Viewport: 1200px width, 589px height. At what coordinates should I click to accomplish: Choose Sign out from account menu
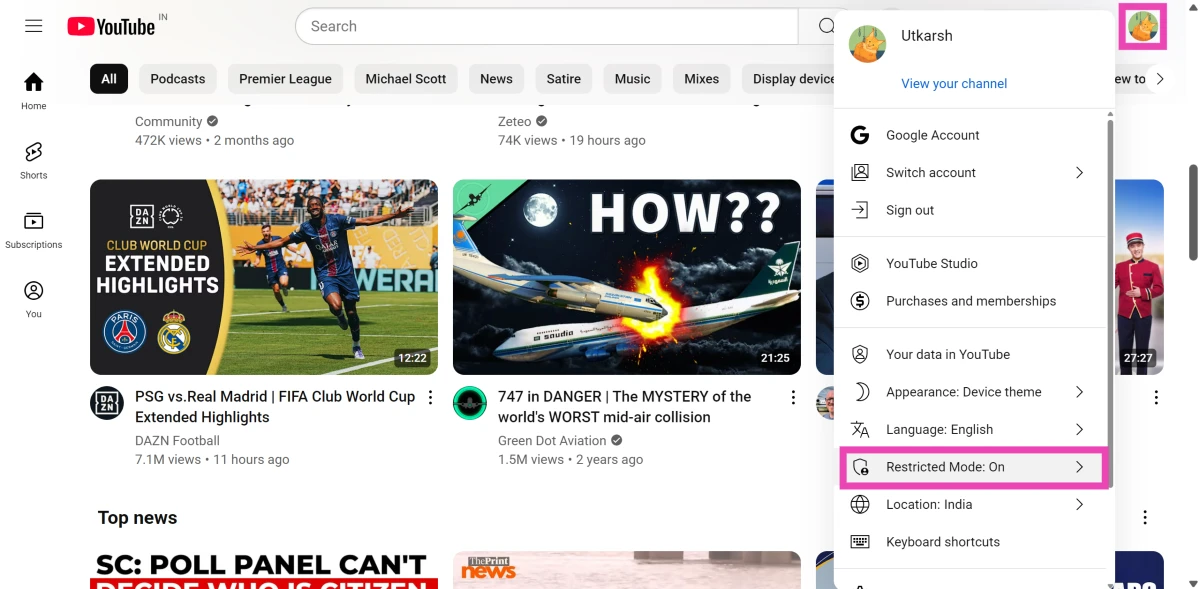[970, 210]
